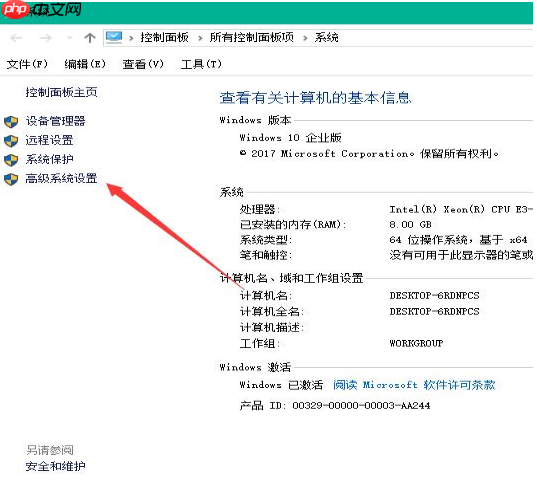Click the 计算机描述 label

pyautogui.click(x=272, y=328)
